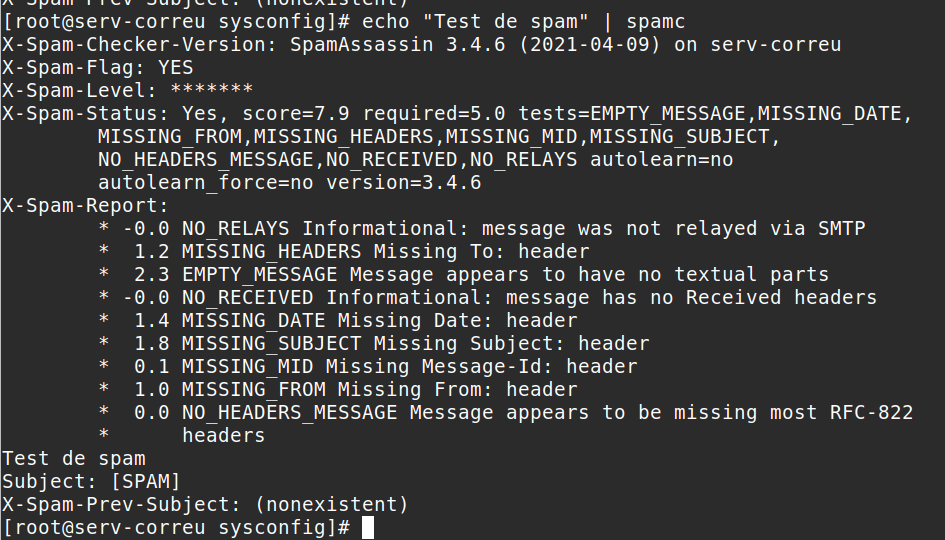Click the 1.8 MISSING_SUBJECT report entry
This screenshot has width=945, height=540.
pyautogui.click(x=390, y=343)
